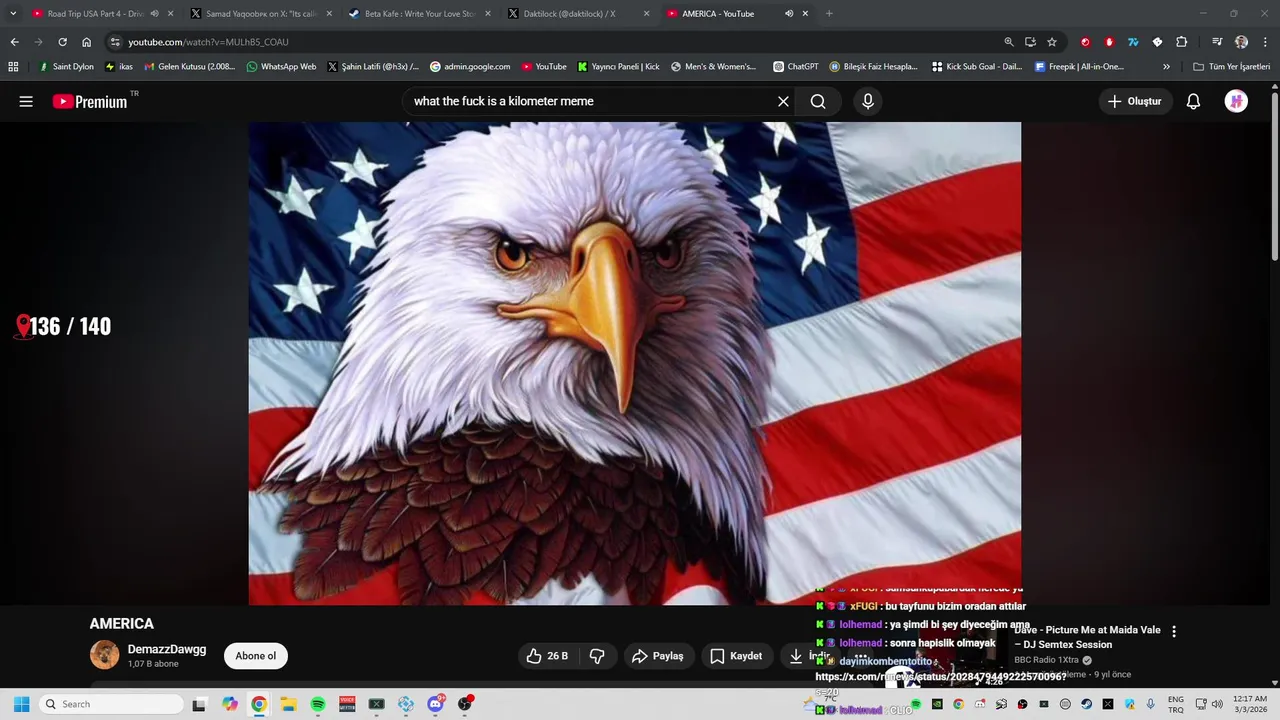The height and width of the screenshot is (720, 1280).
Task: Click the Windows taskbar Search box
Action: tap(111, 704)
